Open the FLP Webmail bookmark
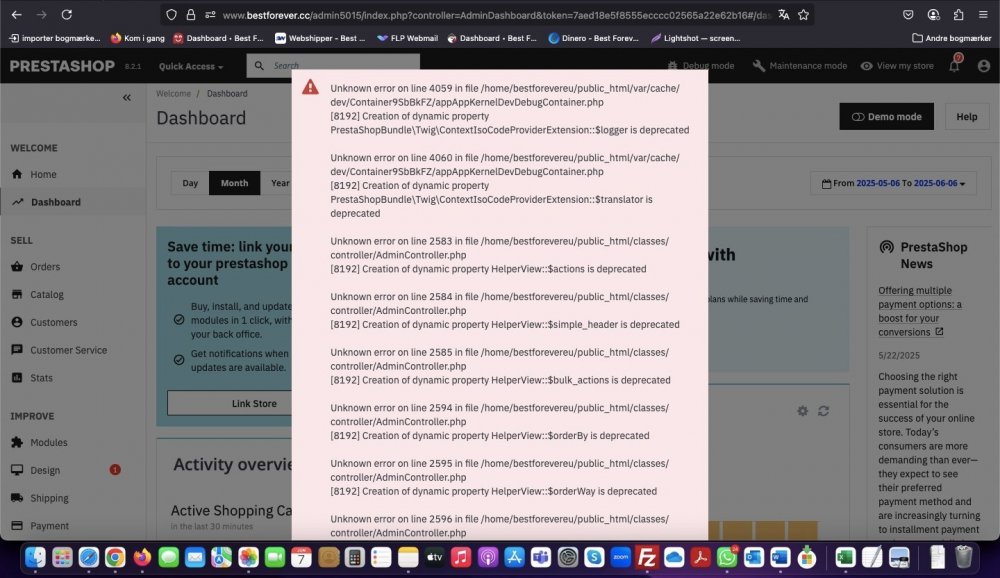 pos(407,38)
